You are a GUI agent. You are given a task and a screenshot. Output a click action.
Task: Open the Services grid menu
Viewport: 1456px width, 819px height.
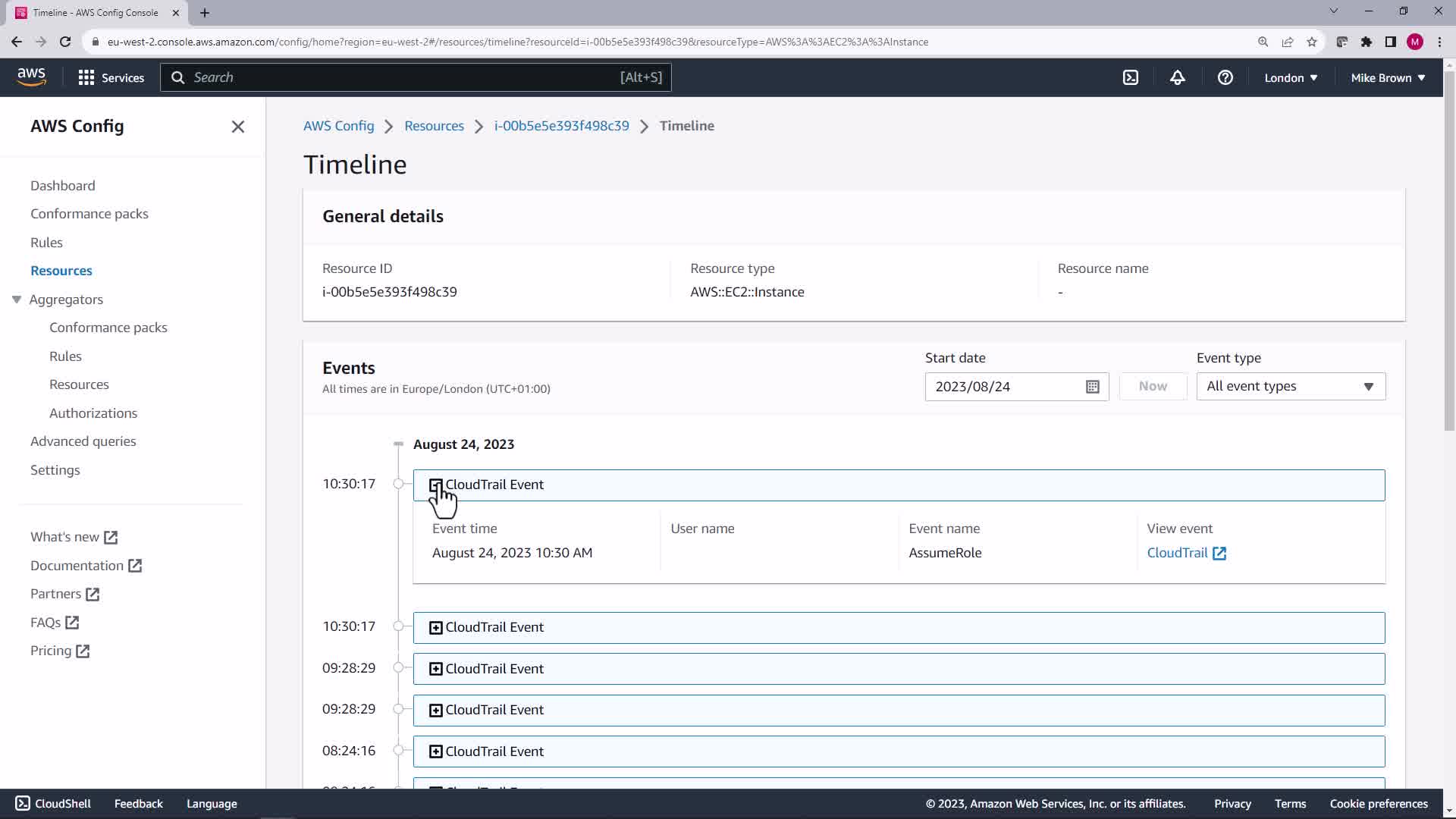coord(111,77)
